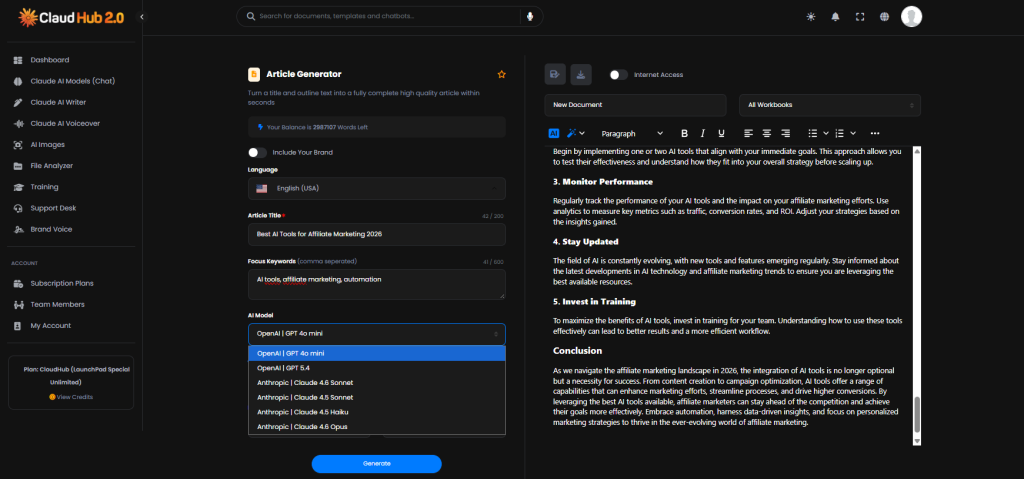Open the Paragraph style dropdown
This screenshot has width=1024, height=479.
click(631, 133)
